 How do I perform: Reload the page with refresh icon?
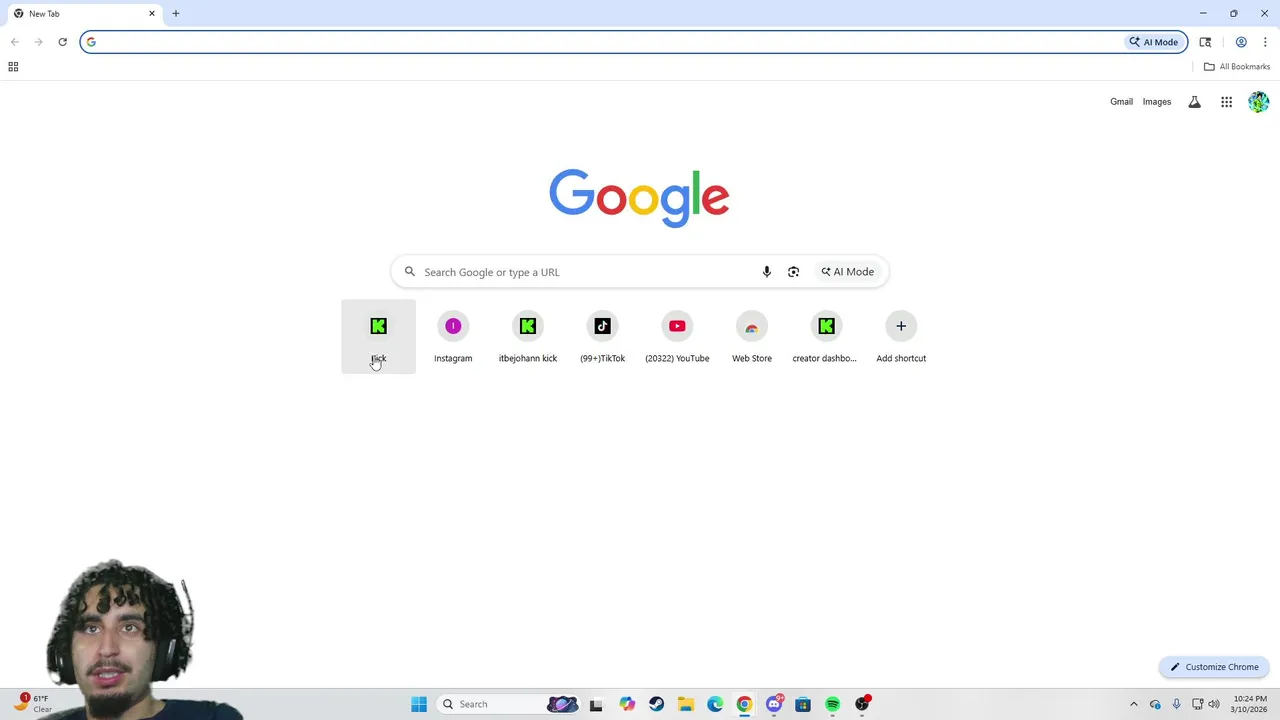tap(62, 42)
